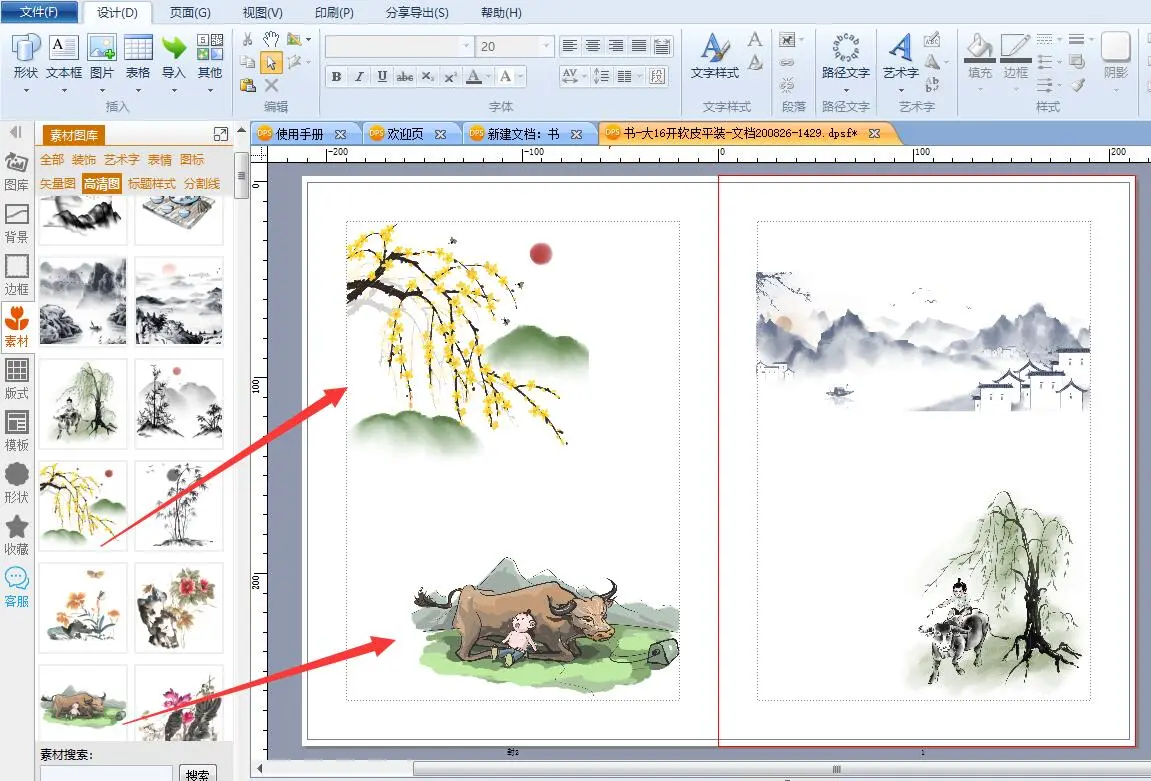Pop out the 素材图库 panel

[x=221, y=134]
